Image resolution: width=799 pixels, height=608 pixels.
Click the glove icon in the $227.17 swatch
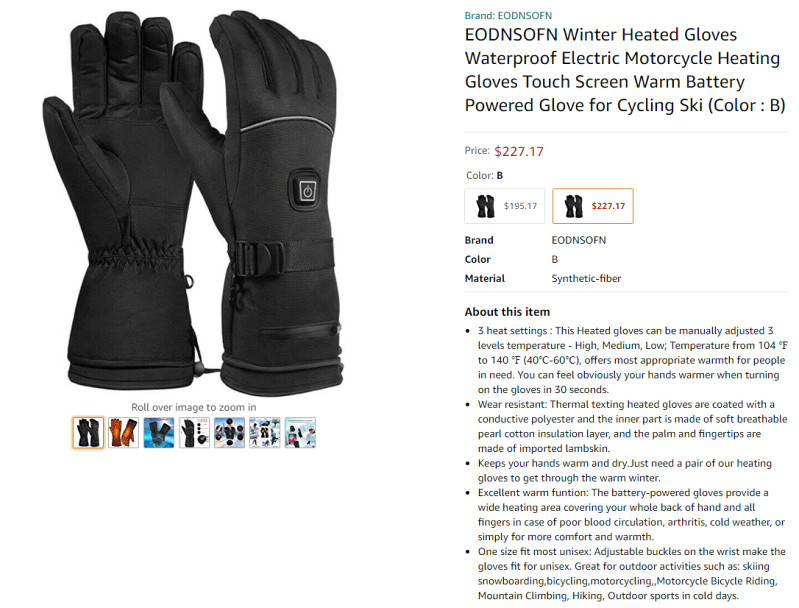[x=573, y=206]
